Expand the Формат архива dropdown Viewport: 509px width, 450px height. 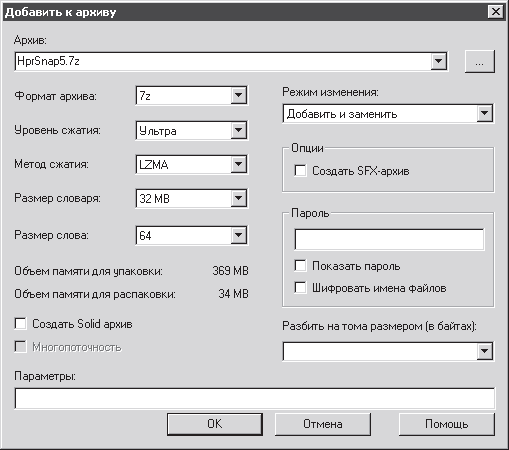click(238, 95)
